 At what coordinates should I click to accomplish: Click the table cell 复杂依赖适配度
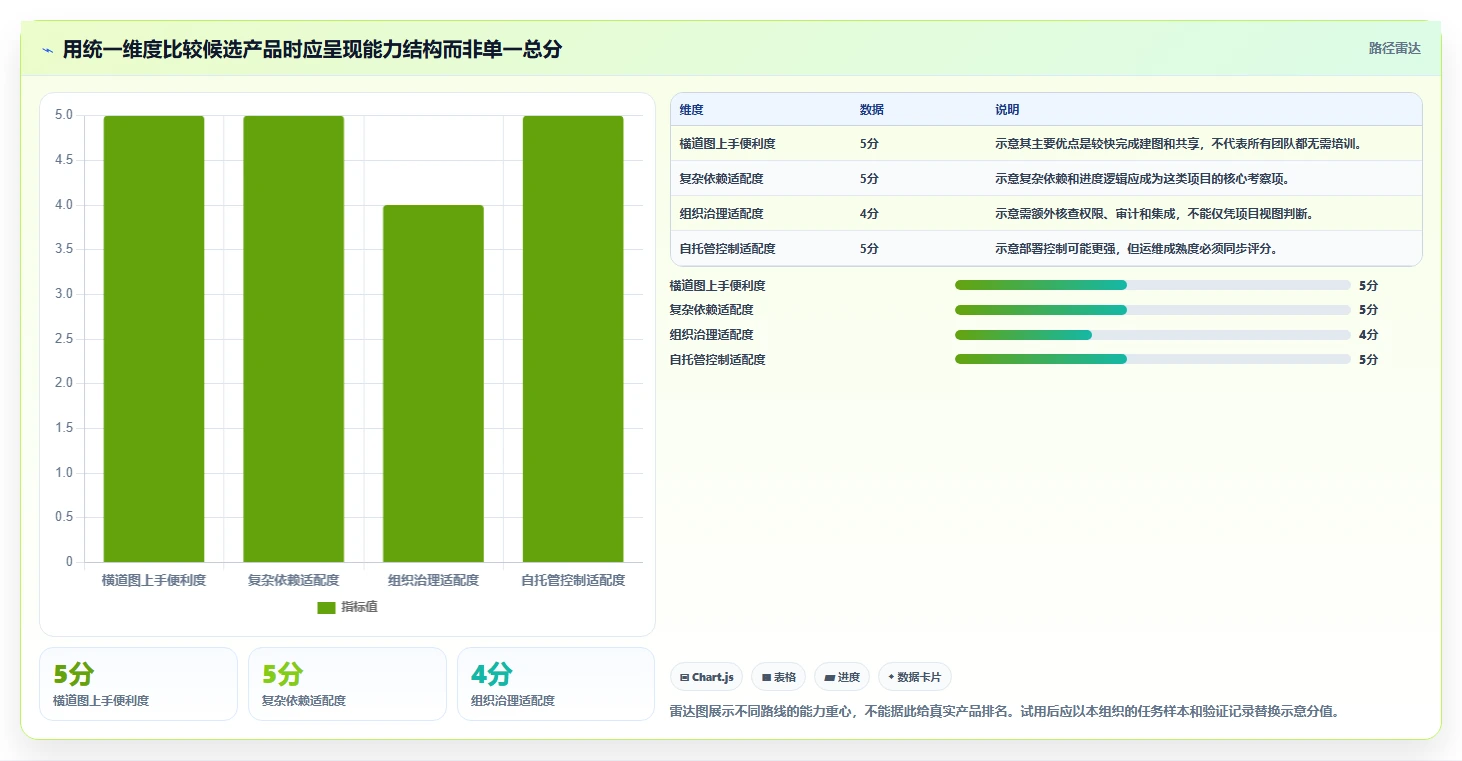721,179
